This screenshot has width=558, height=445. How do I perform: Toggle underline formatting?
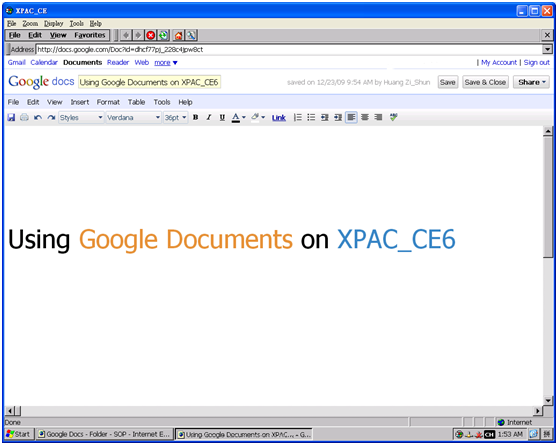(222, 117)
